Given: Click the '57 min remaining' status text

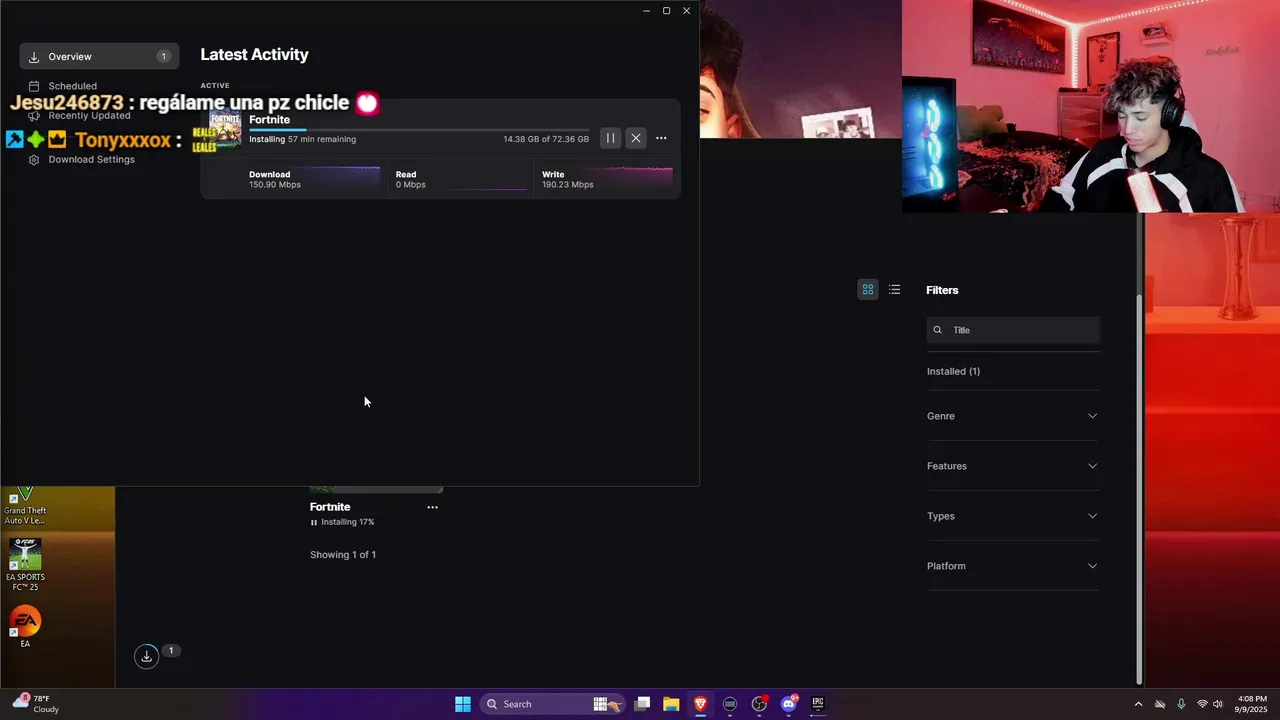Looking at the screenshot, I should [x=322, y=139].
